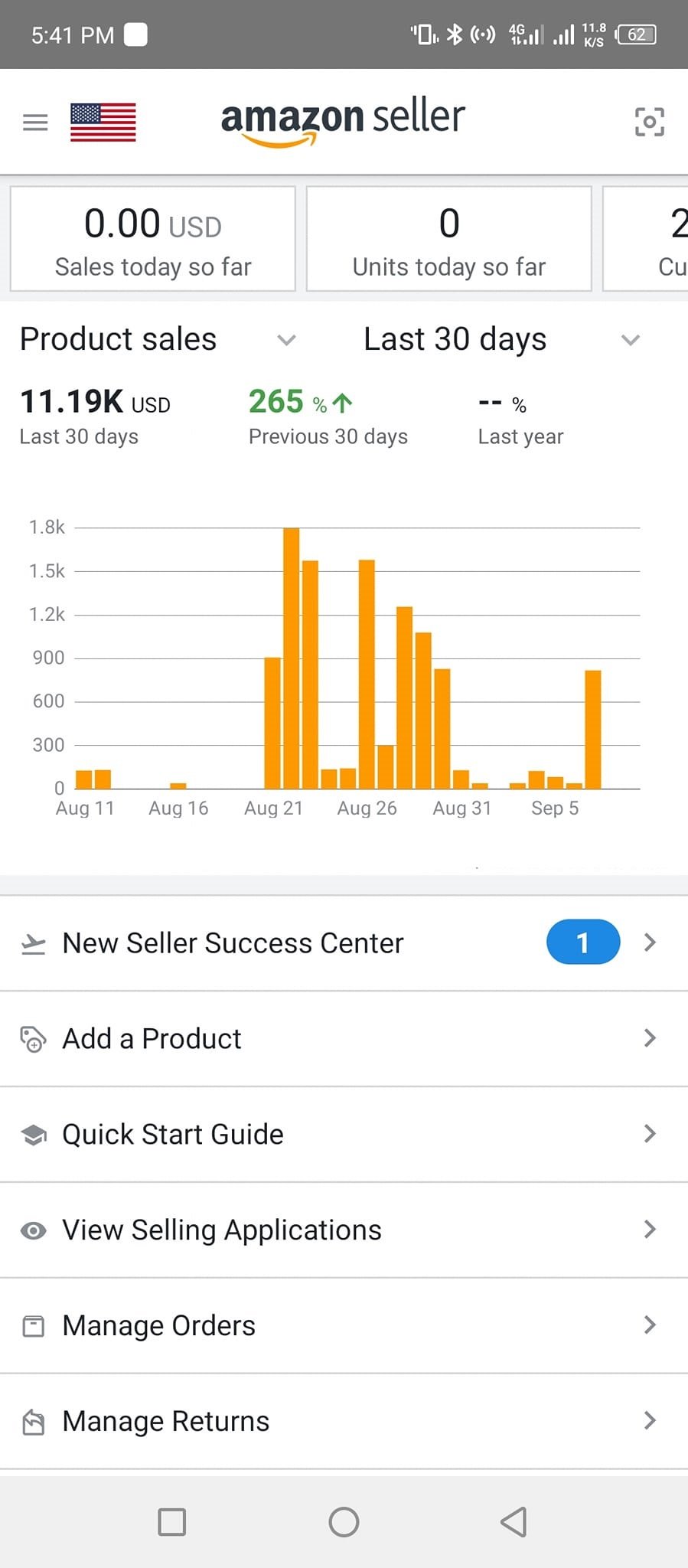Tap the US flag marketplace selector
Viewport: 688px width, 1568px height.
[x=103, y=122]
